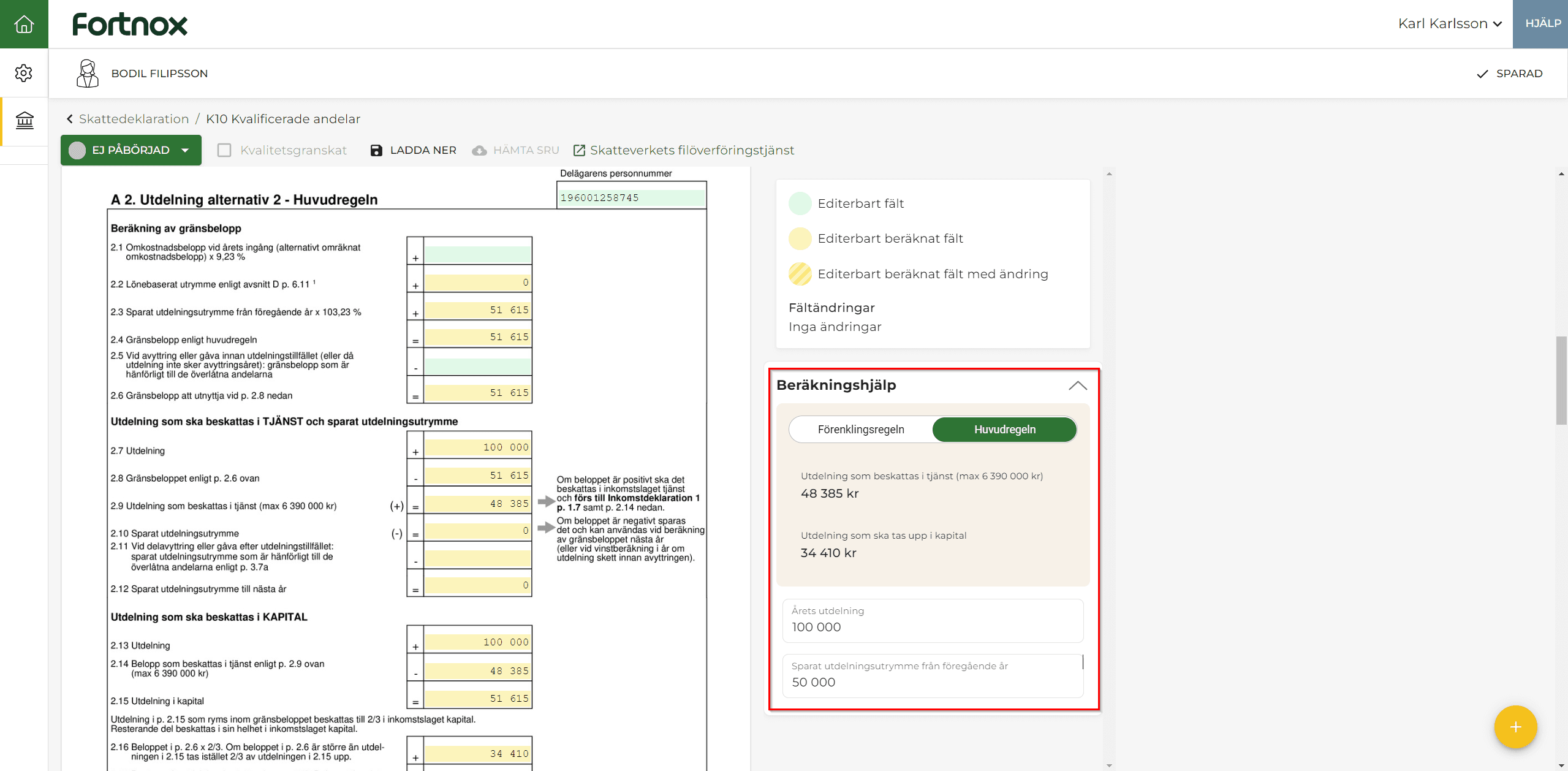Select the Förenklingsregeln option
The width and height of the screenshot is (1568, 771).
(861, 430)
